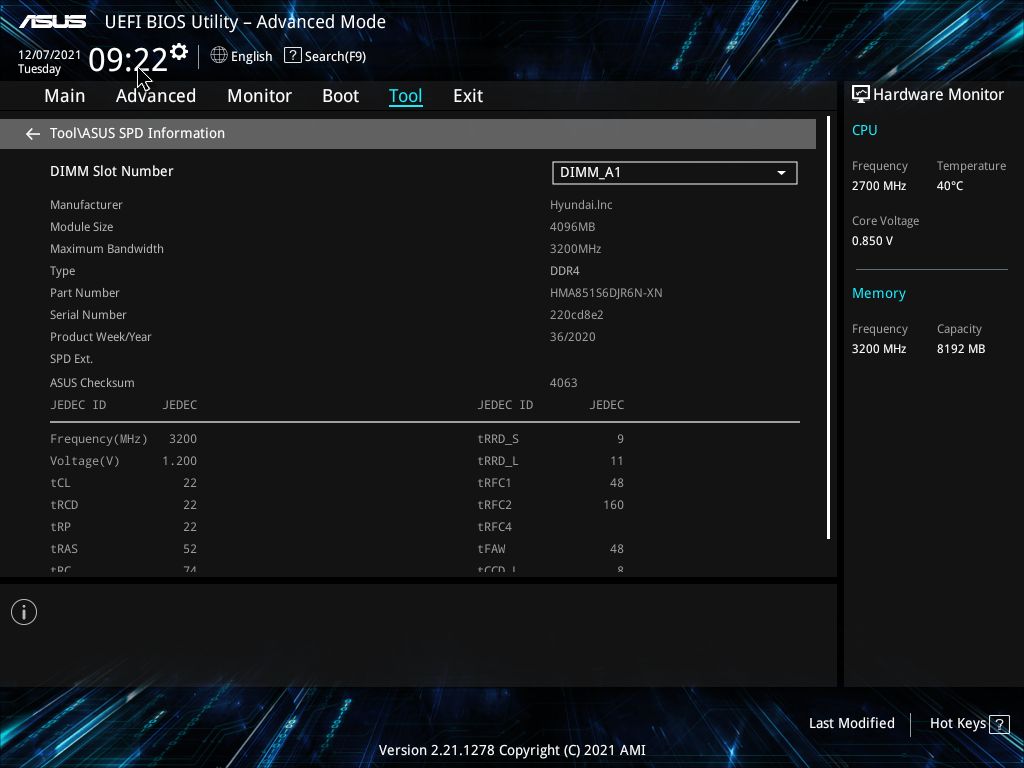Open Hot Keys
1024x768 pixels.
click(x=957, y=723)
